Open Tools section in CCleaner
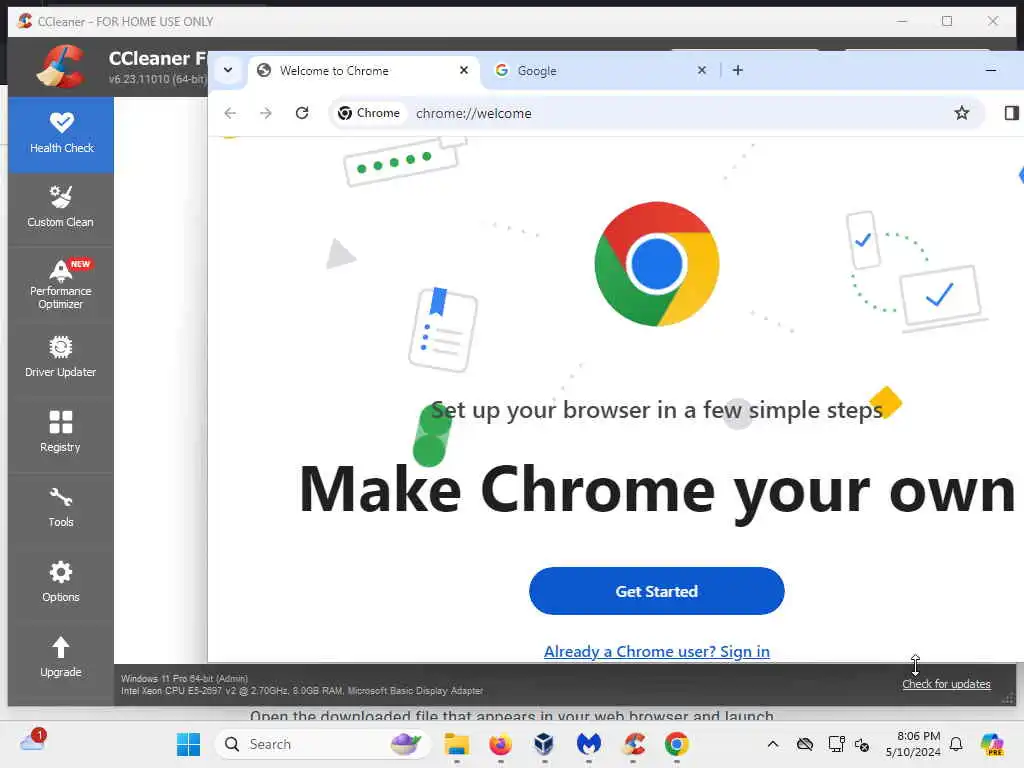Screen dimensions: 1024x768 click(x=61, y=507)
